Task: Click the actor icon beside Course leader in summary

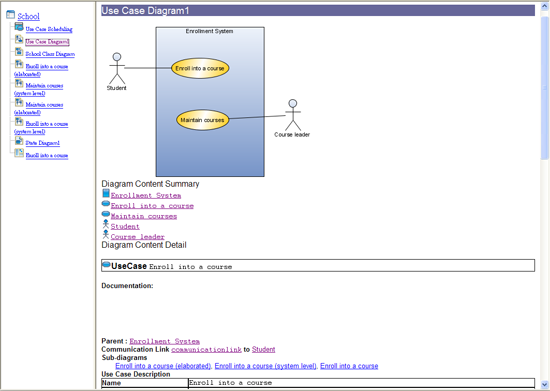Action: (106, 234)
